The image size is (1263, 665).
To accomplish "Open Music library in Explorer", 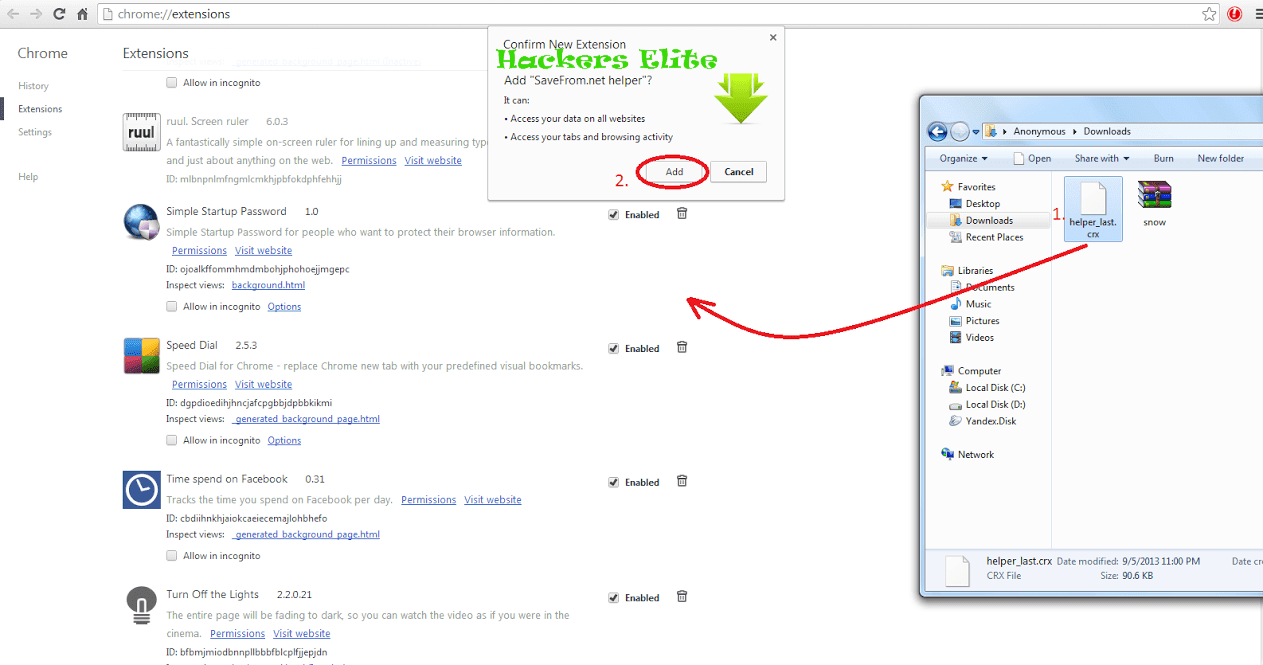I will (x=978, y=304).
